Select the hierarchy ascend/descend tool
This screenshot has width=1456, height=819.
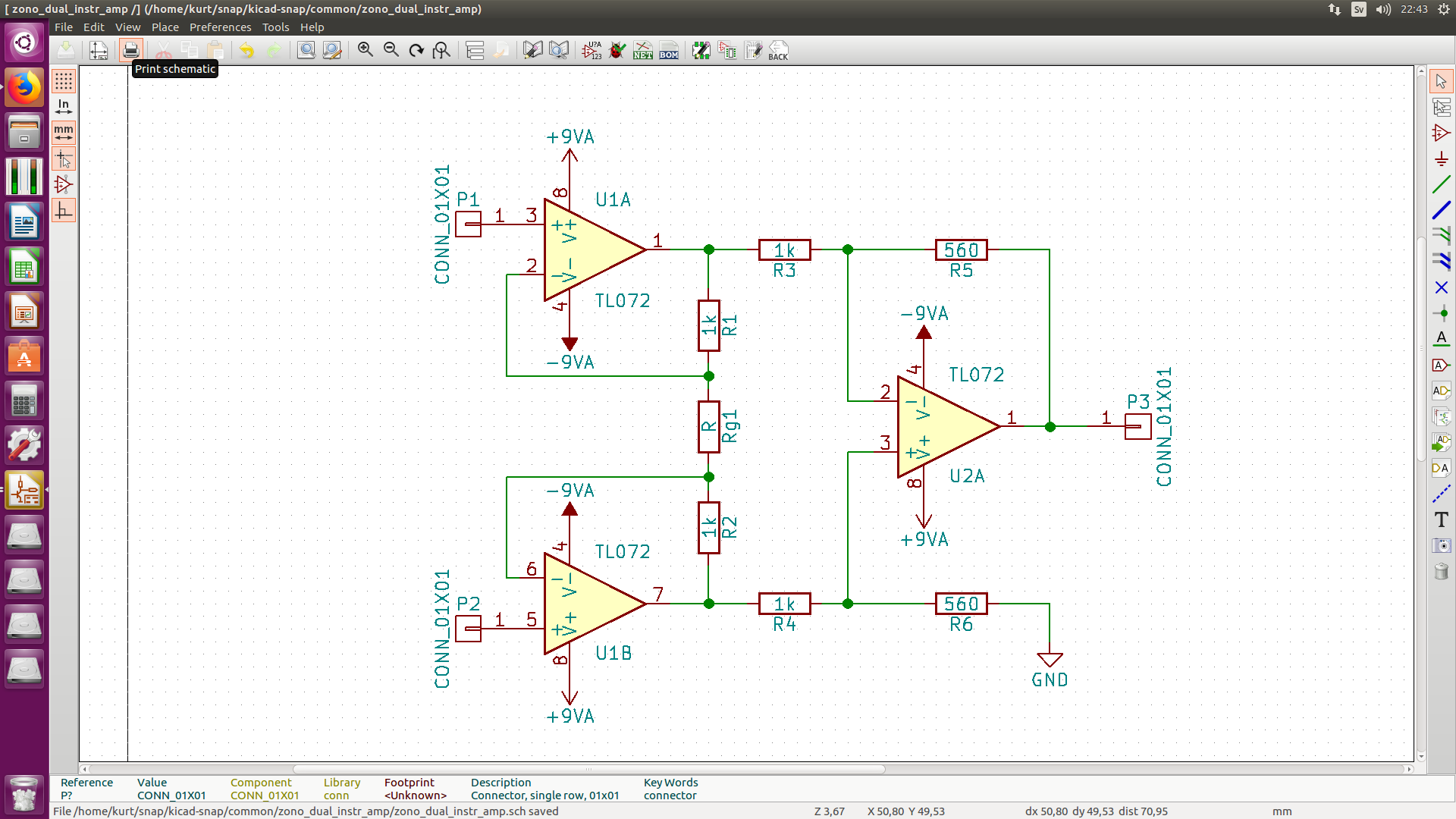1442,107
